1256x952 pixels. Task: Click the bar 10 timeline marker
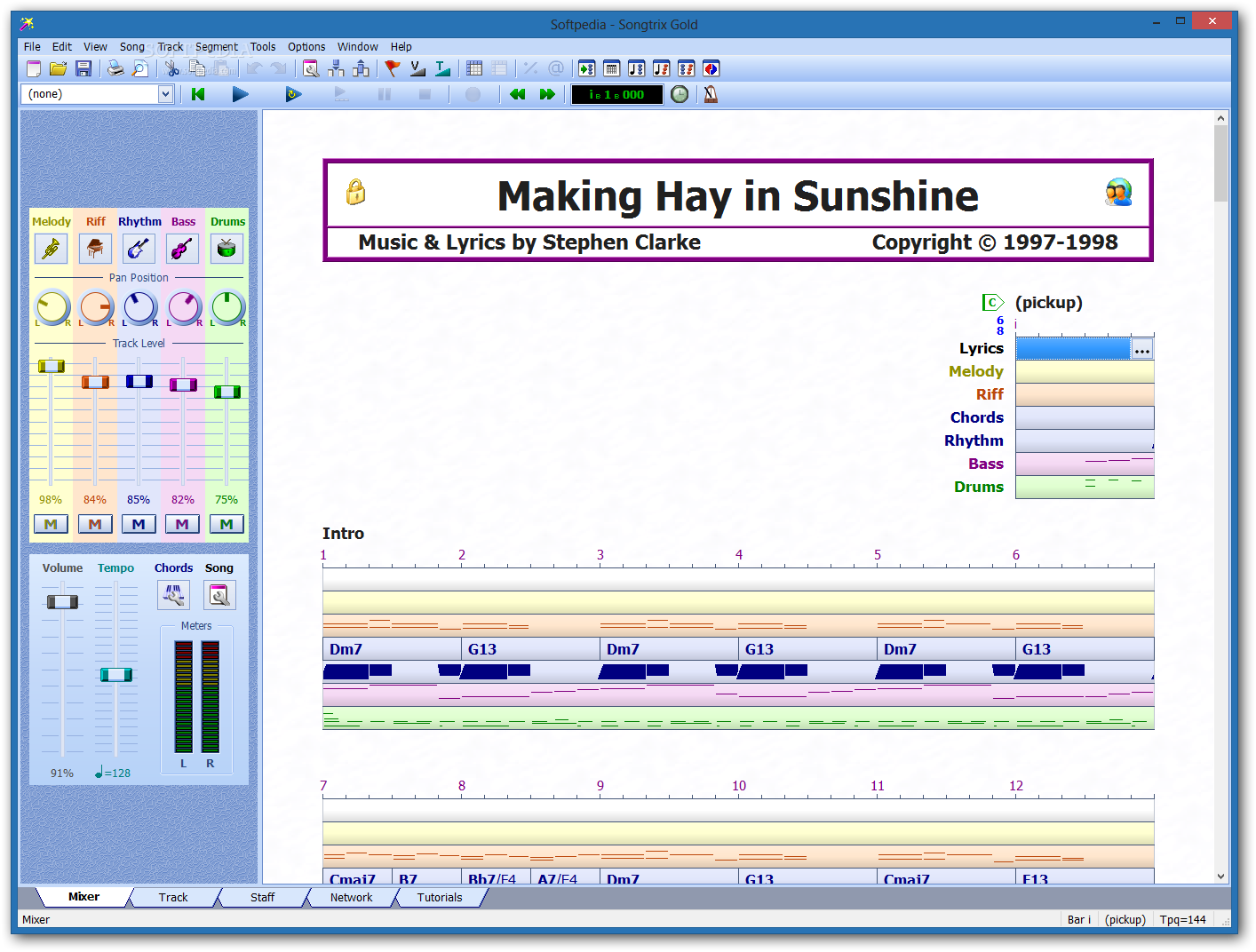point(739,786)
